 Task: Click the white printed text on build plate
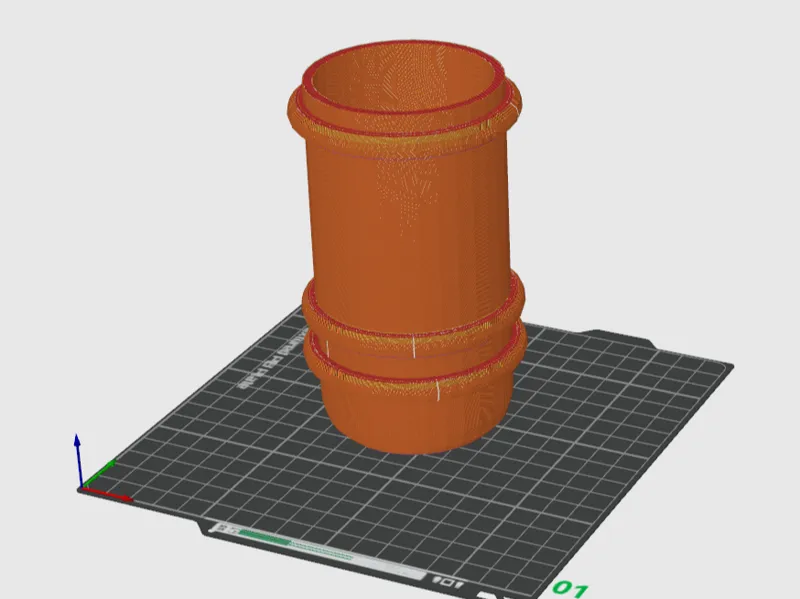click(x=270, y=360)
